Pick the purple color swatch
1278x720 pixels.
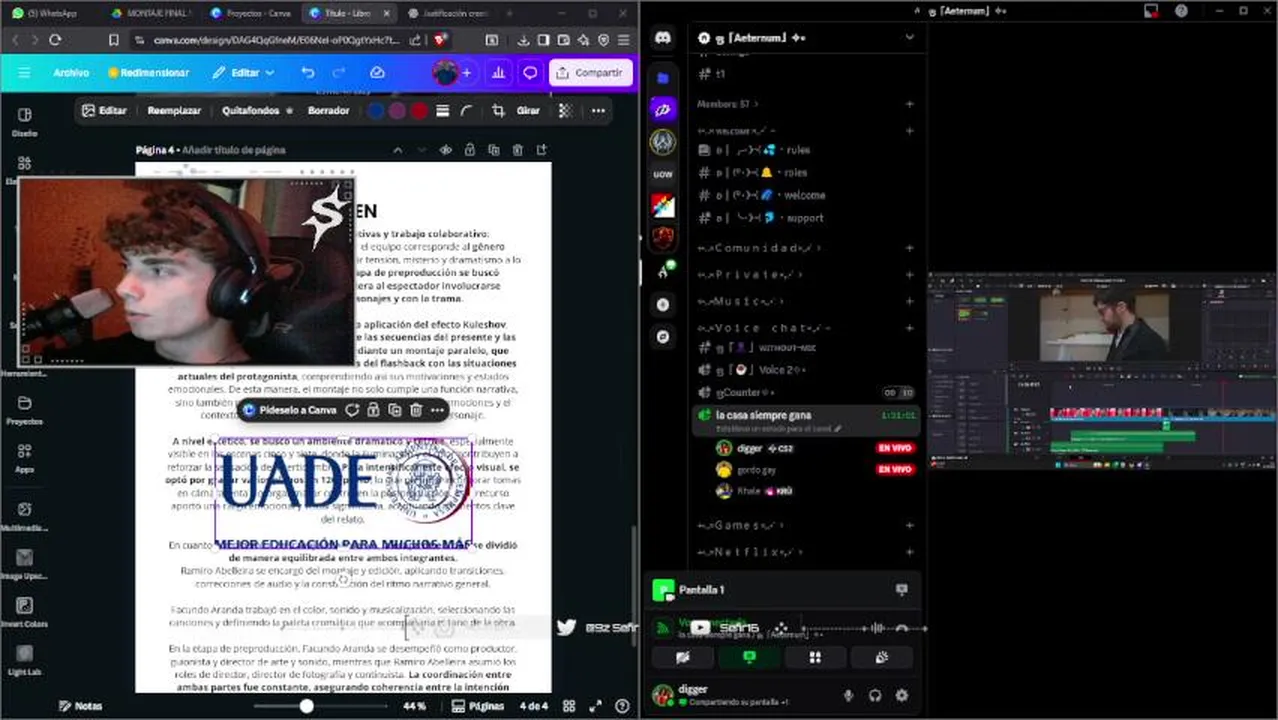(397, 111)
